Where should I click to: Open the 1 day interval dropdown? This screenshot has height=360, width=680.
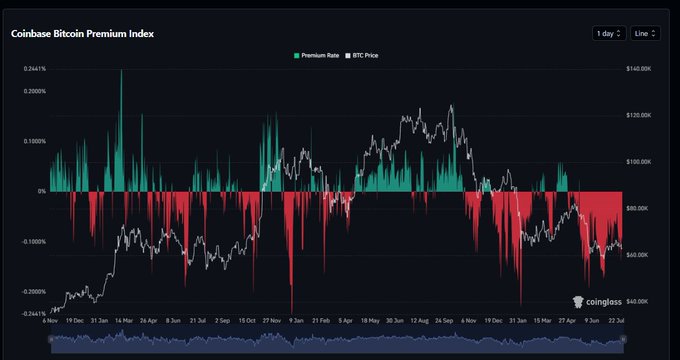(x=609, y=33)
